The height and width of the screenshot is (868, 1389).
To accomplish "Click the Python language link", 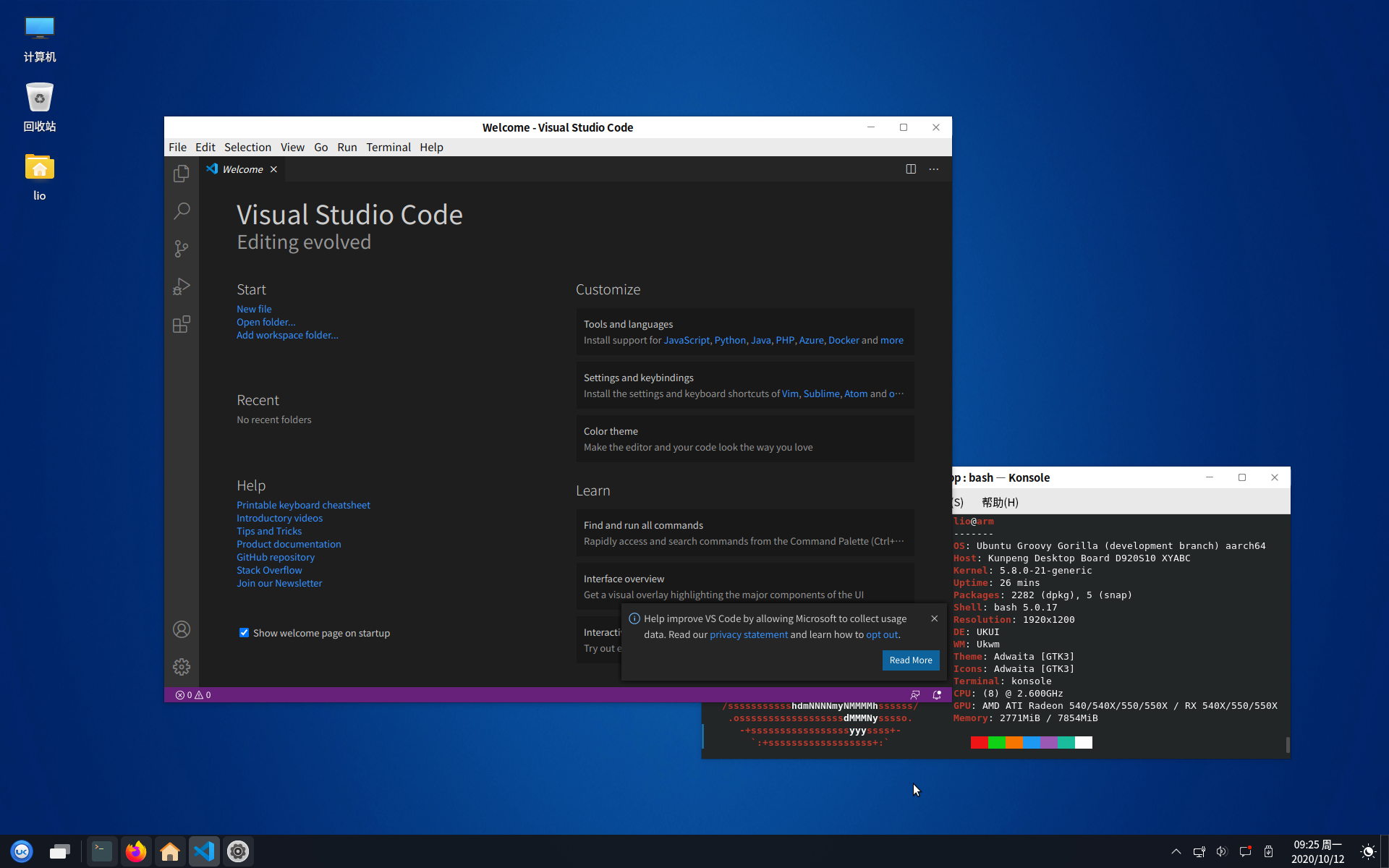I will pos(730,340).
